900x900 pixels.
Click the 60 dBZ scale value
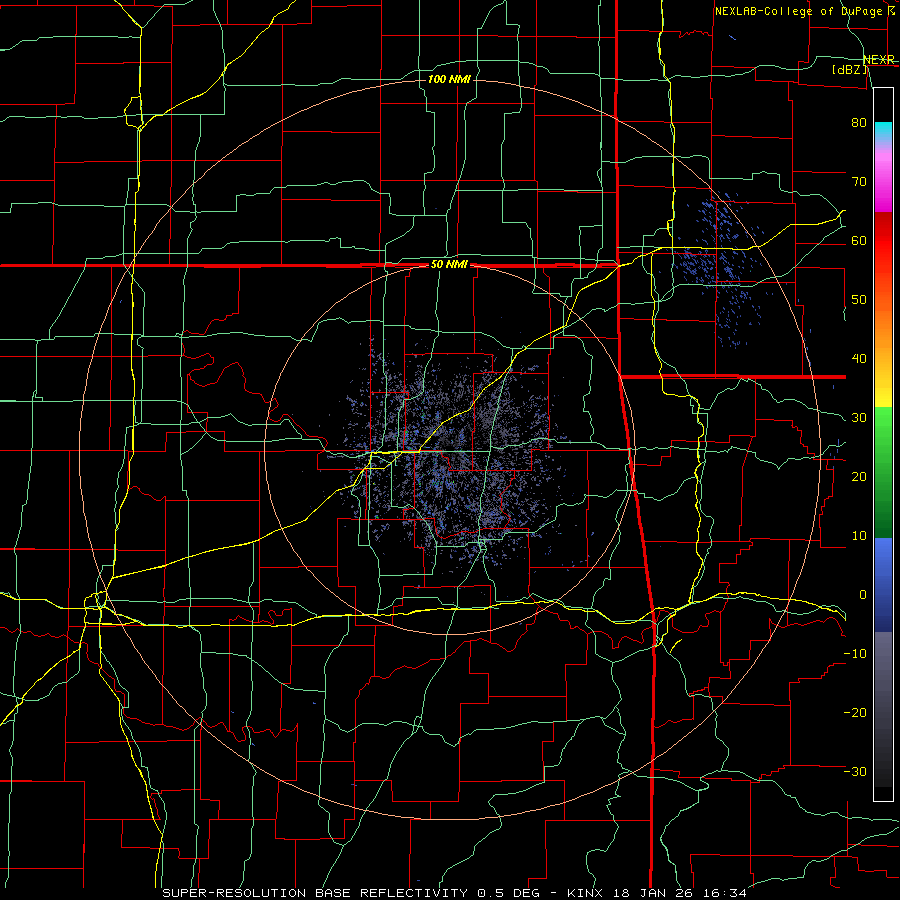859,240
